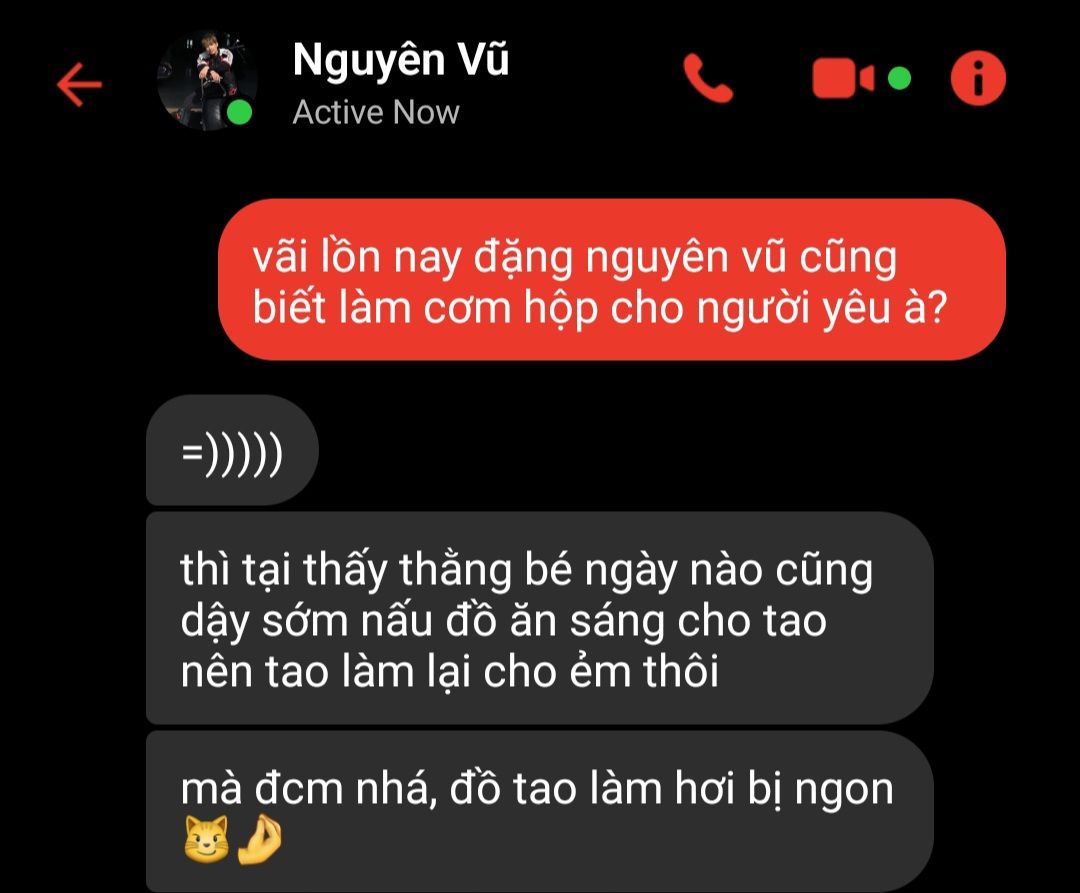Screen dimensions: 1080x893
Task: Open Nguyên Vũ's profile picture
Action: [x=207, y=80]
